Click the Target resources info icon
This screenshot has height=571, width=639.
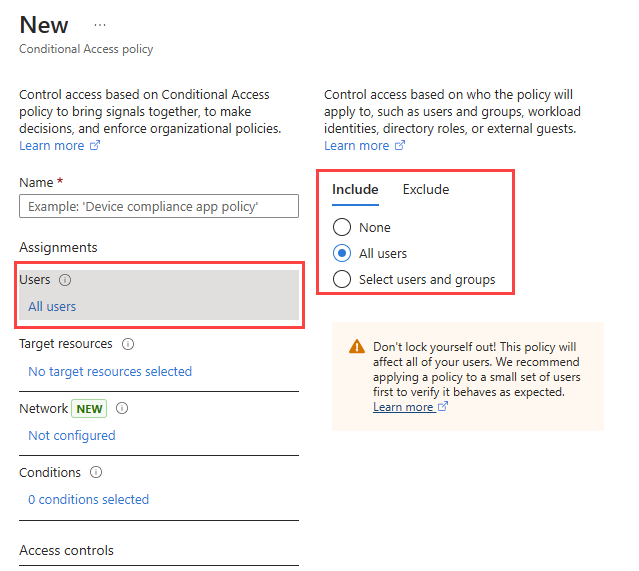(x=128, y=344)
